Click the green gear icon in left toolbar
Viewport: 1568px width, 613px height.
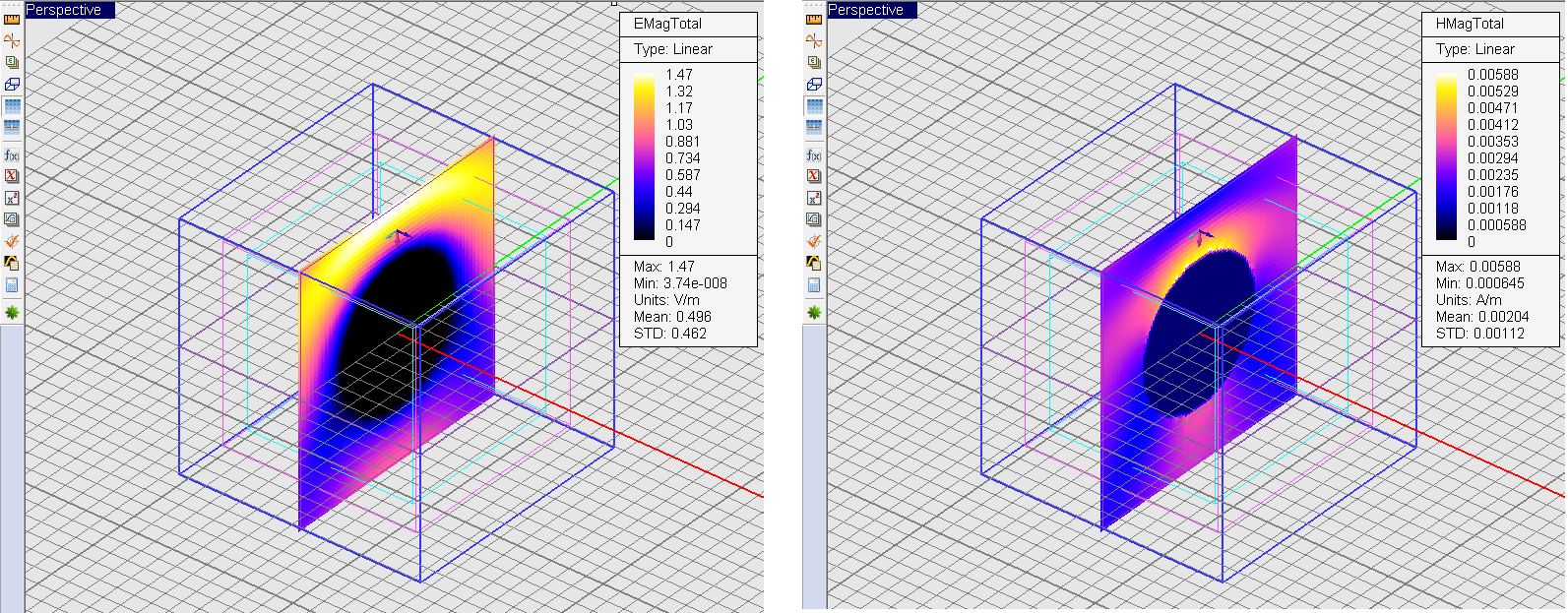click(12, 312)
